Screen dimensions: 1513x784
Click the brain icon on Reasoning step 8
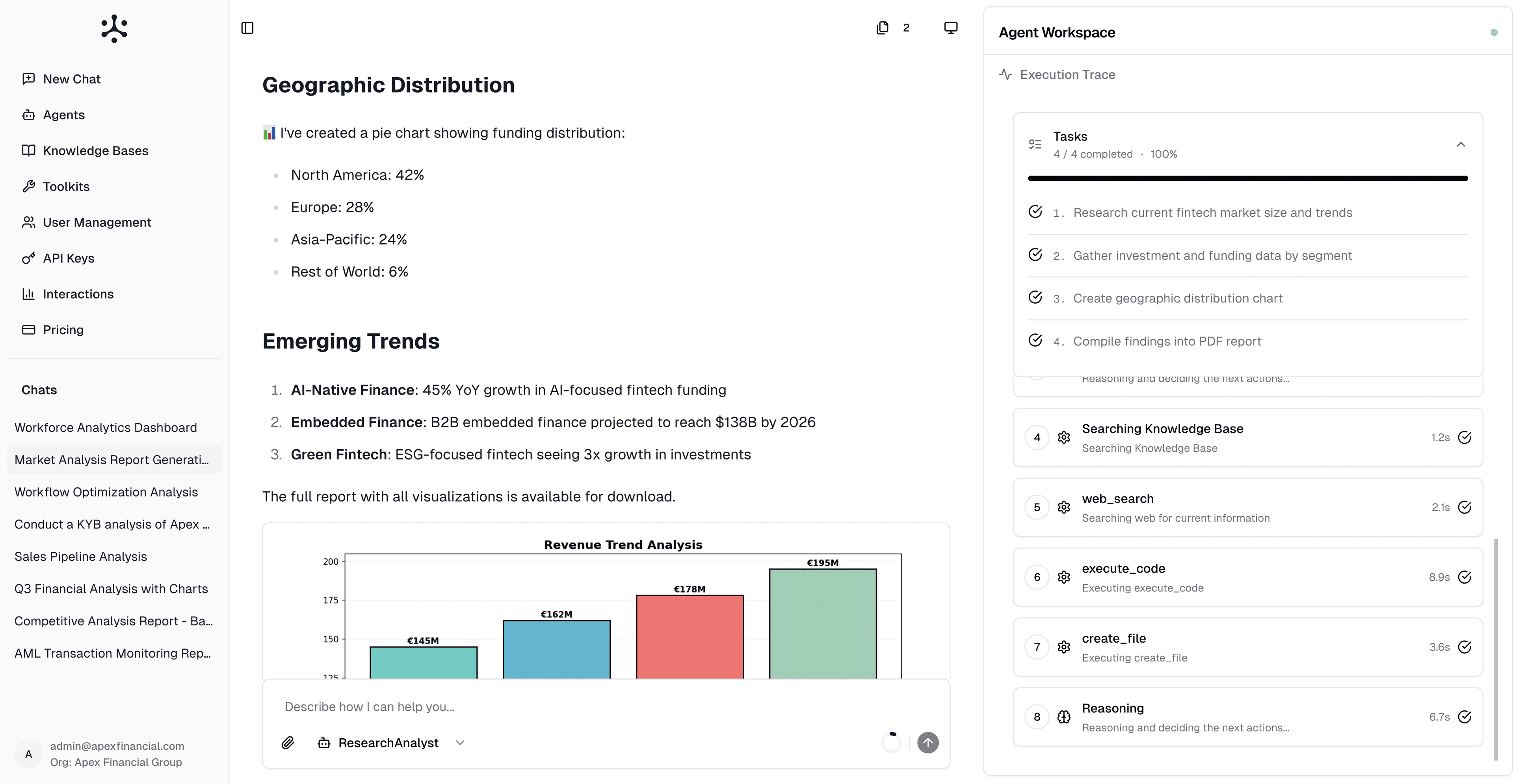click(1064, 717)
